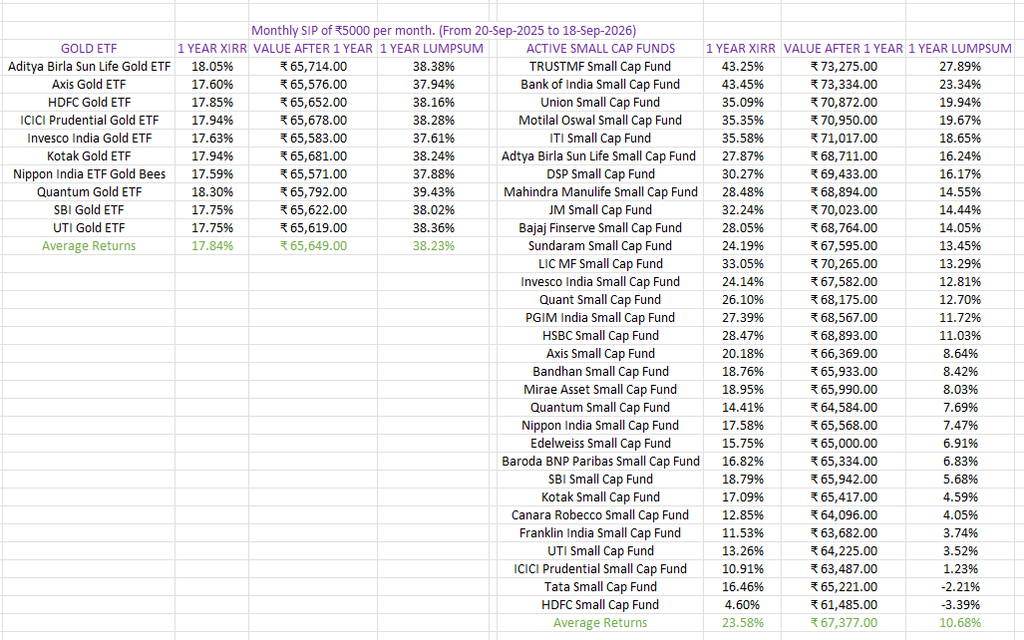
Task: Click the ₹ 73,275.00 value cell
Action: [x=844, y=67]
